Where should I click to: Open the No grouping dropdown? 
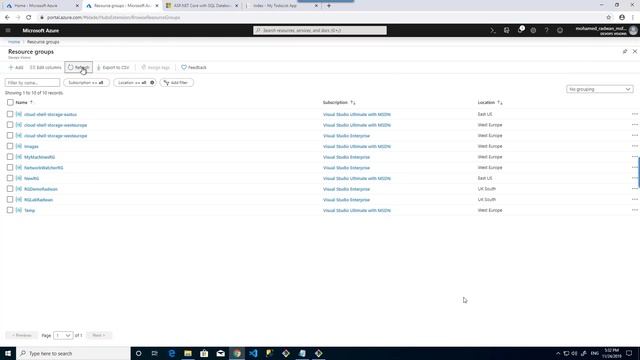point(600,89)
